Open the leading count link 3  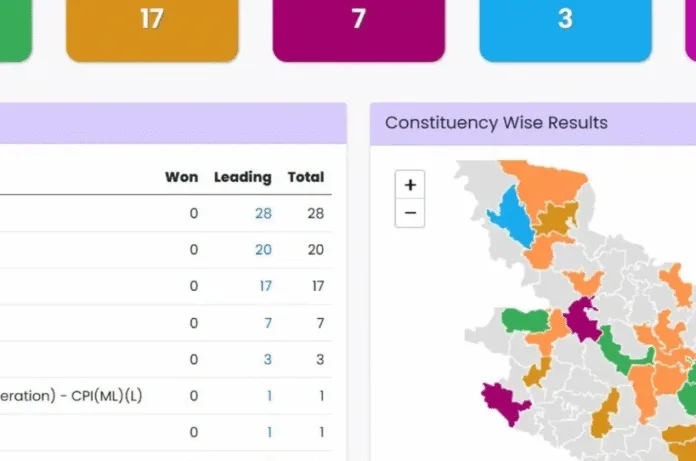pos(267,359)
